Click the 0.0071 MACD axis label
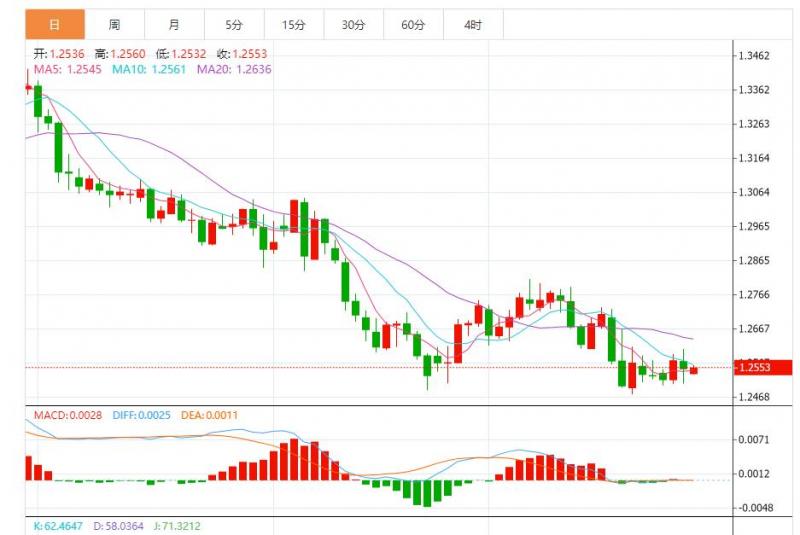 [x=754, y=440]
